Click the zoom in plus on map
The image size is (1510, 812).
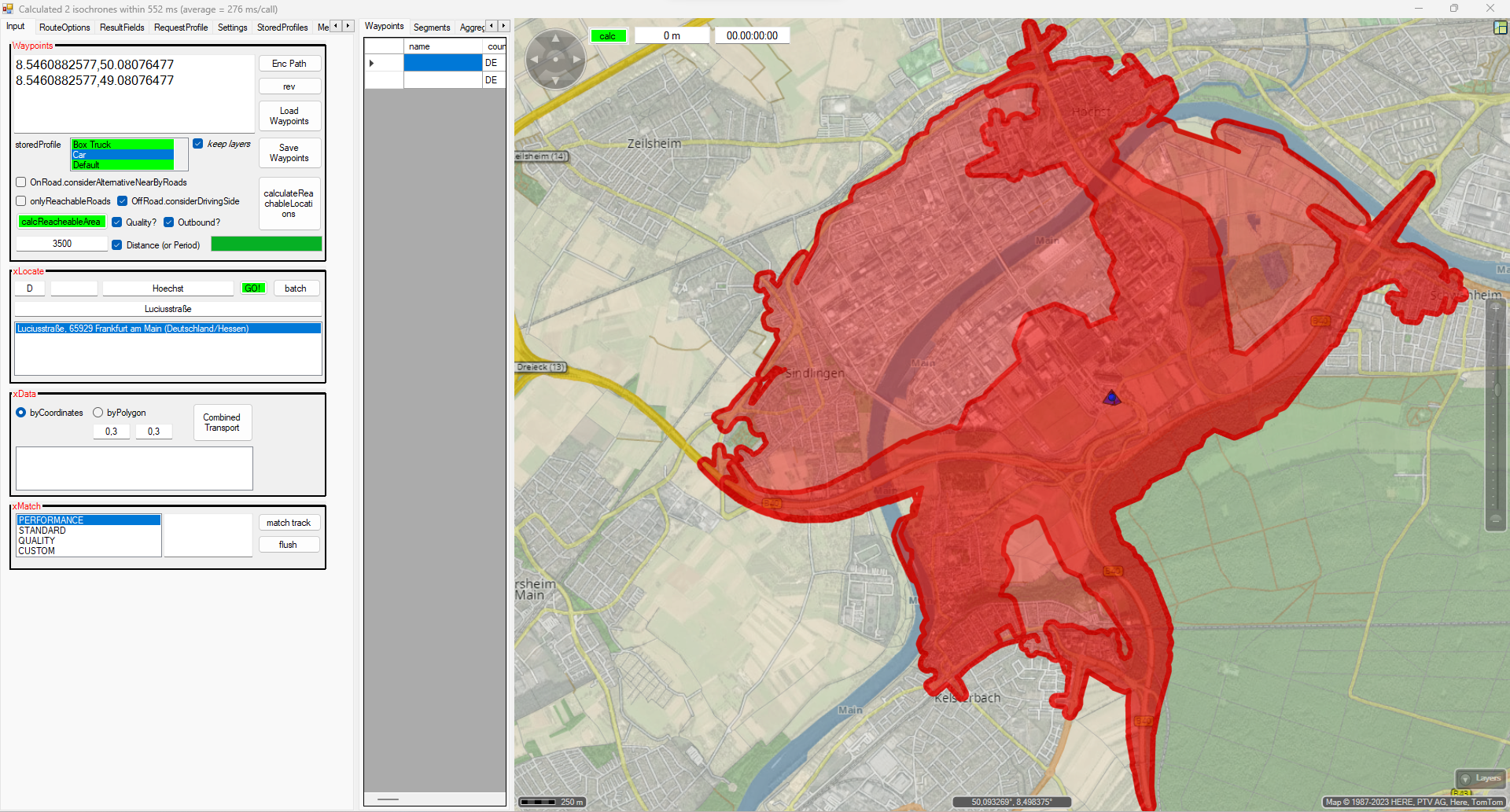coord(1495,307)
